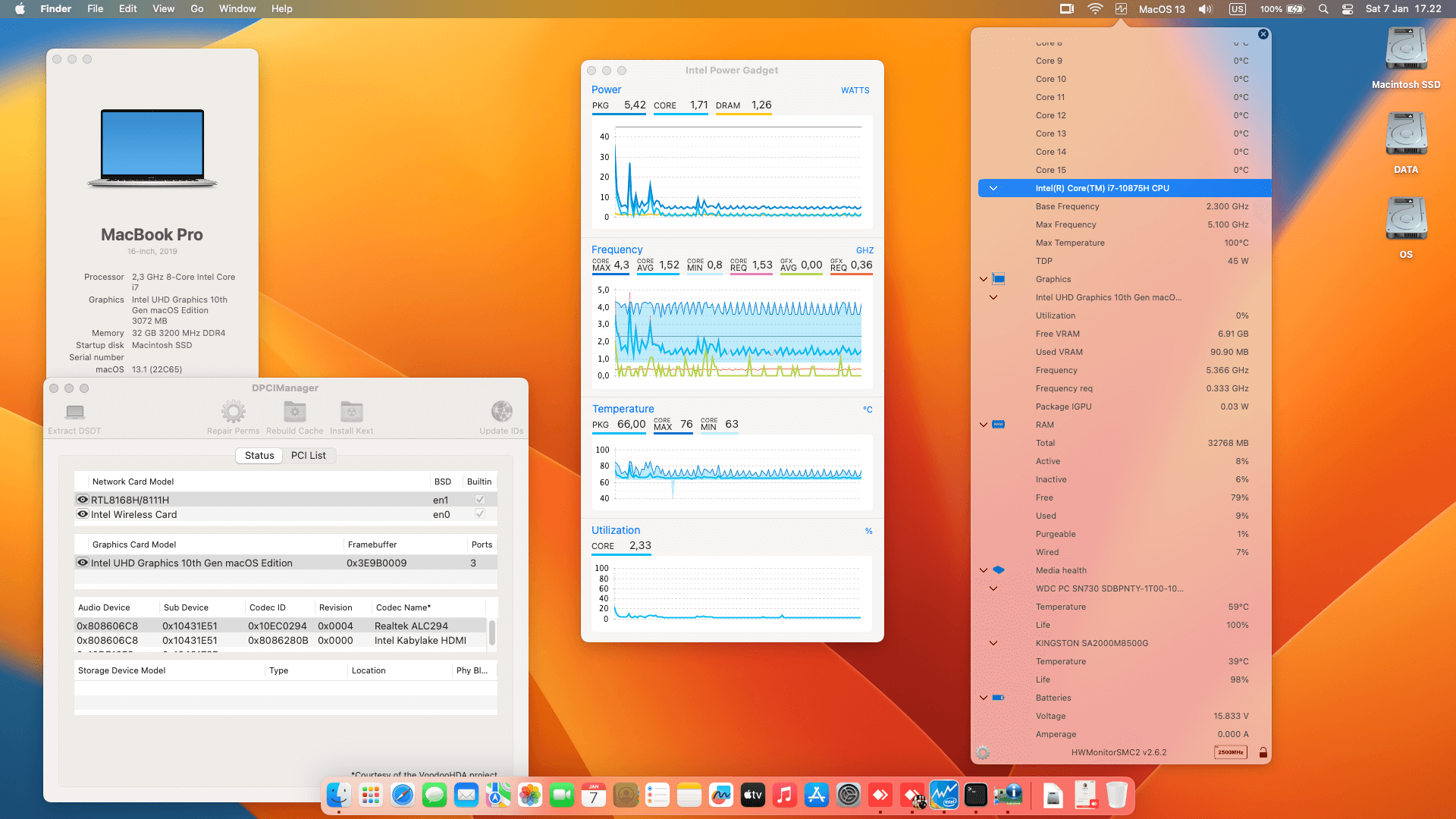
Task: Open HWMonitorSMC2 settings gear
Action: coord(983,752)
